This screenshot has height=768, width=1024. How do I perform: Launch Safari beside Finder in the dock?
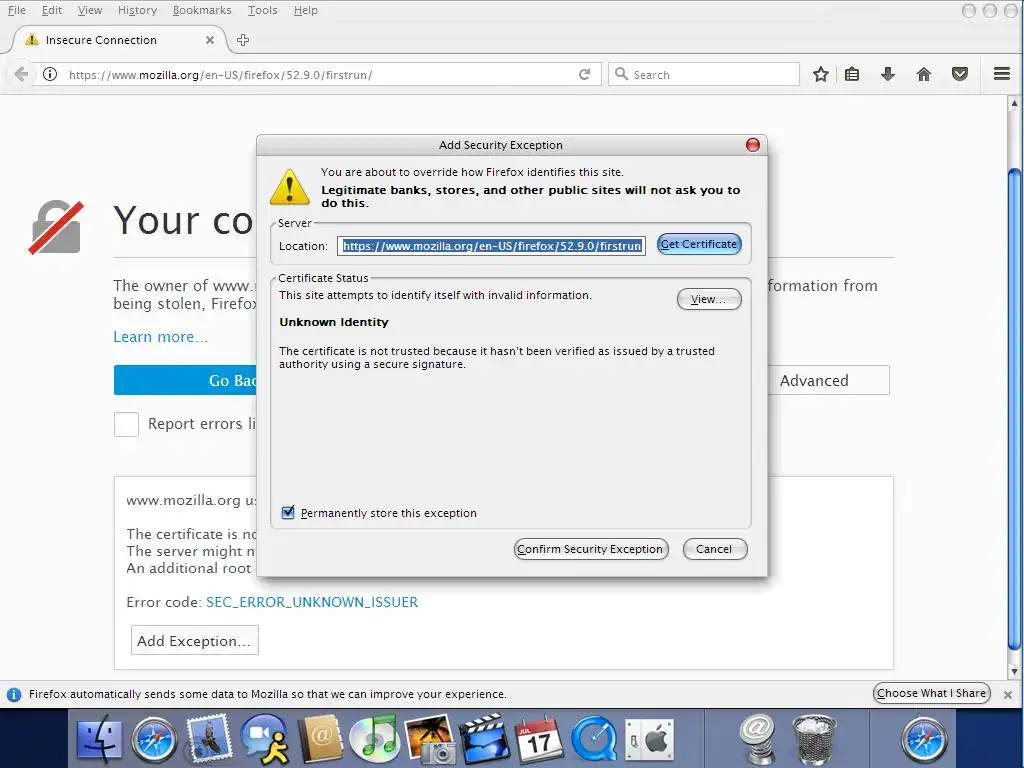pyautogui.click(x=154, y=741)
